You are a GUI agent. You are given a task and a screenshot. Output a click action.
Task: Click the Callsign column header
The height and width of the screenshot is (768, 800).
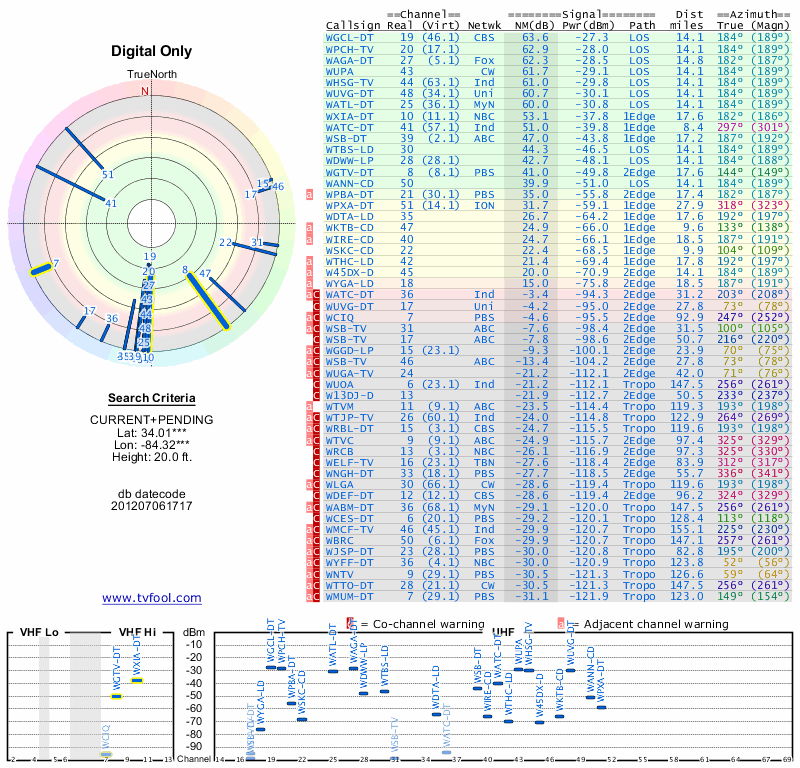click(353, 26)
